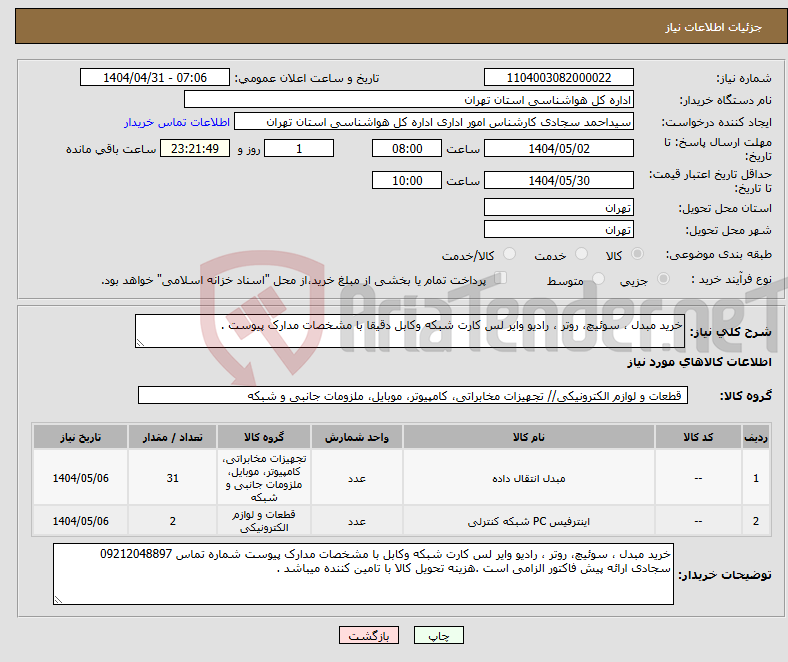The width and height of the screenshot is (788, 662).
Task: Click the واحد شمارش column header
Action: click(357, 437)
